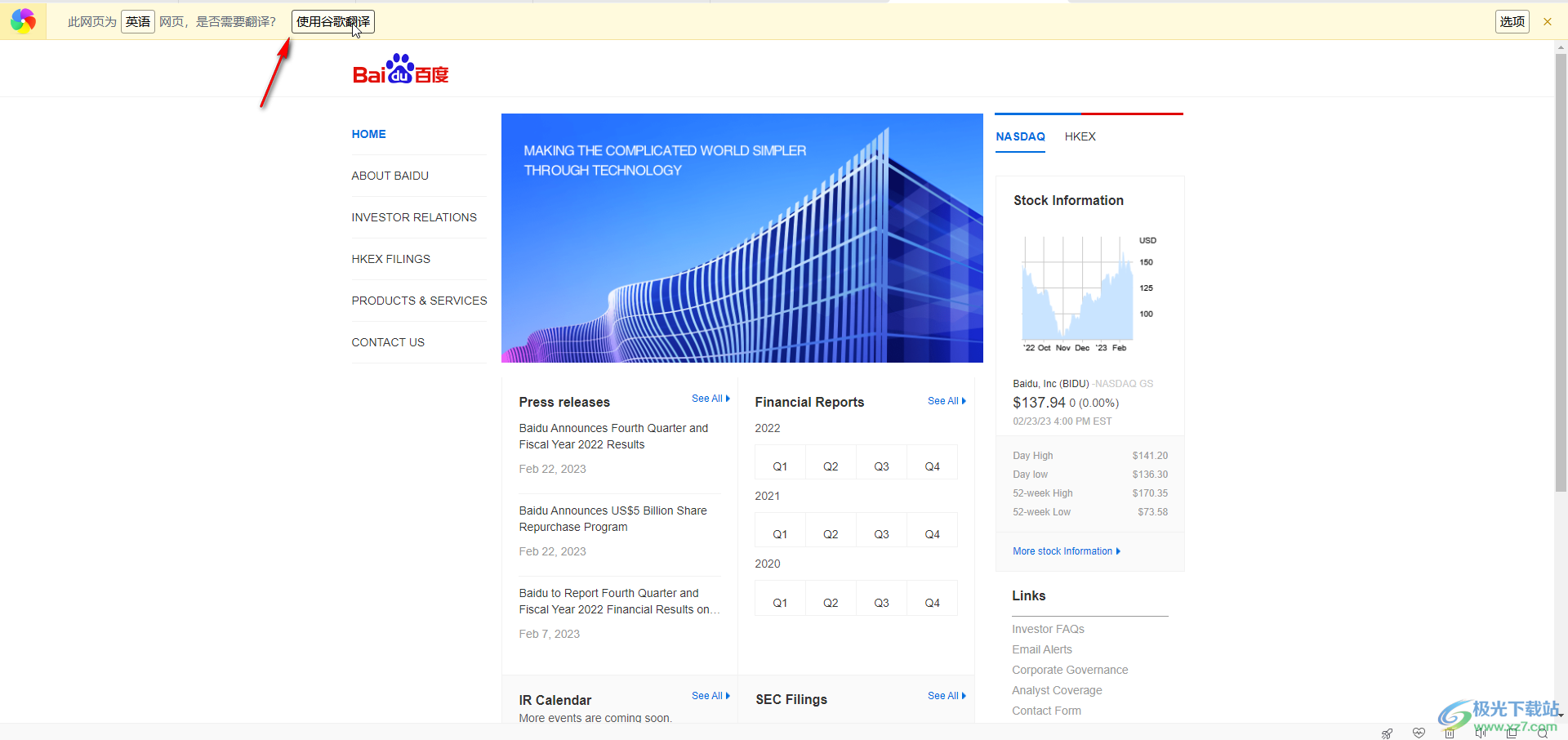Click the 52-week Low value $73.58
Screen dimensions: 1568x740
[x=1152, y=512]
